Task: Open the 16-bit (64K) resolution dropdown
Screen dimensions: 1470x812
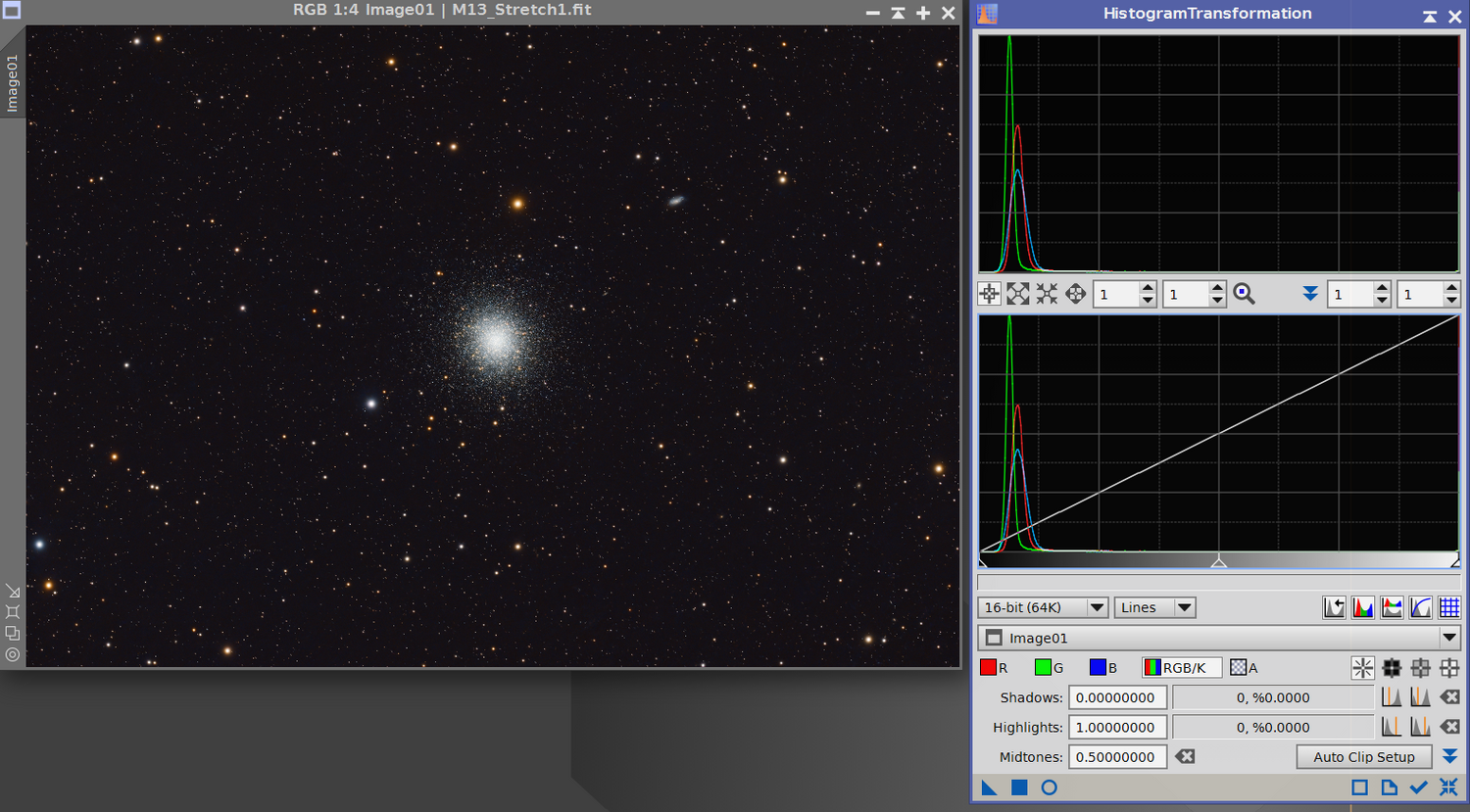Action: (x=1043, y=608)
